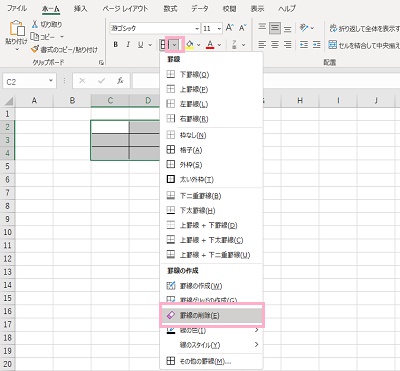Select 上罫線 (Top Border) in menu
The height and width of the screenshot is (371, 400).
click(x=211, y=89)
